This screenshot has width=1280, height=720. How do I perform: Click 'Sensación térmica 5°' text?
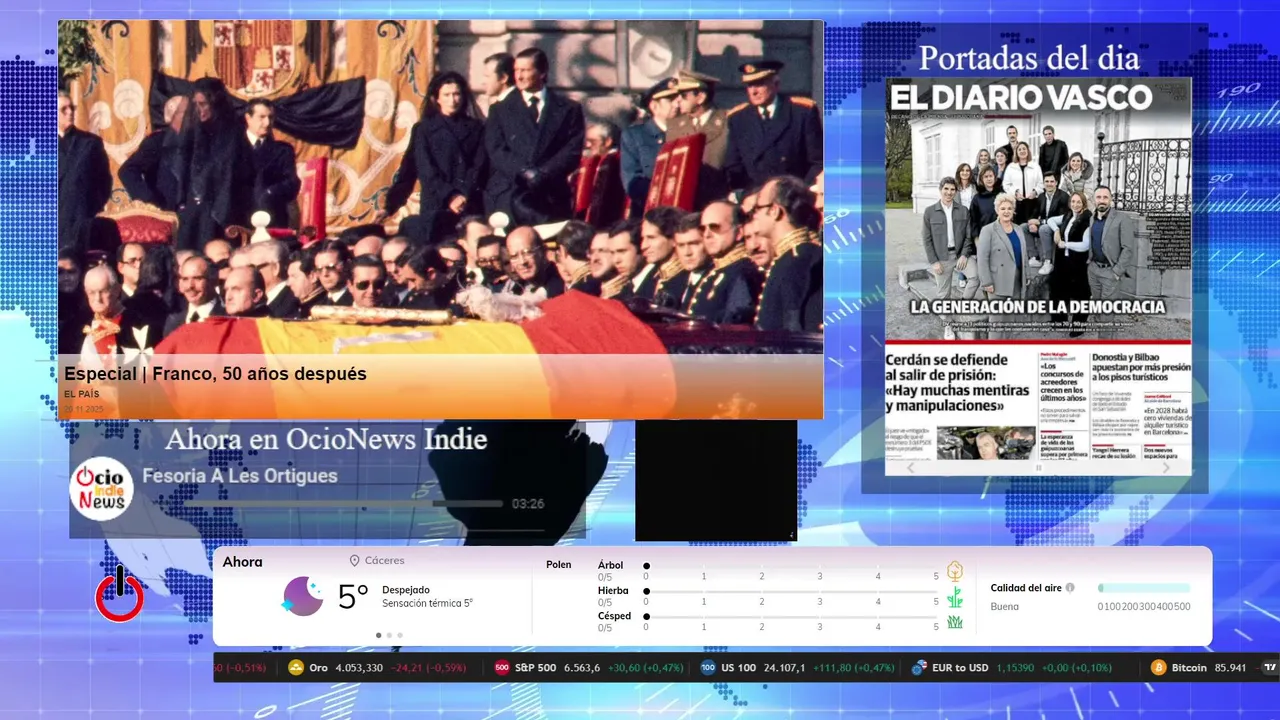[427, 604]
